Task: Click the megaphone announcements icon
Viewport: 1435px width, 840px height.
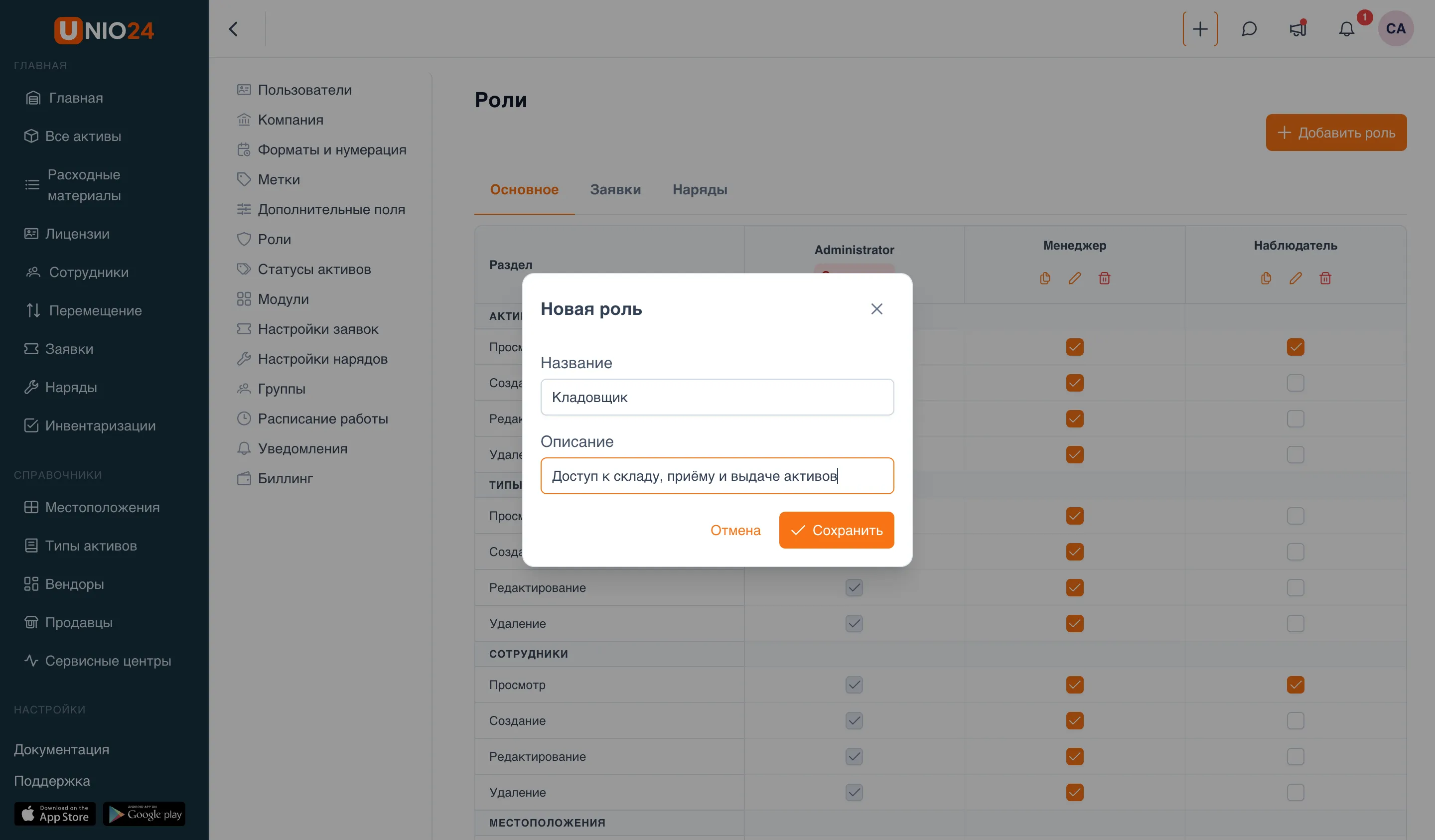Action: point(1298,28)
